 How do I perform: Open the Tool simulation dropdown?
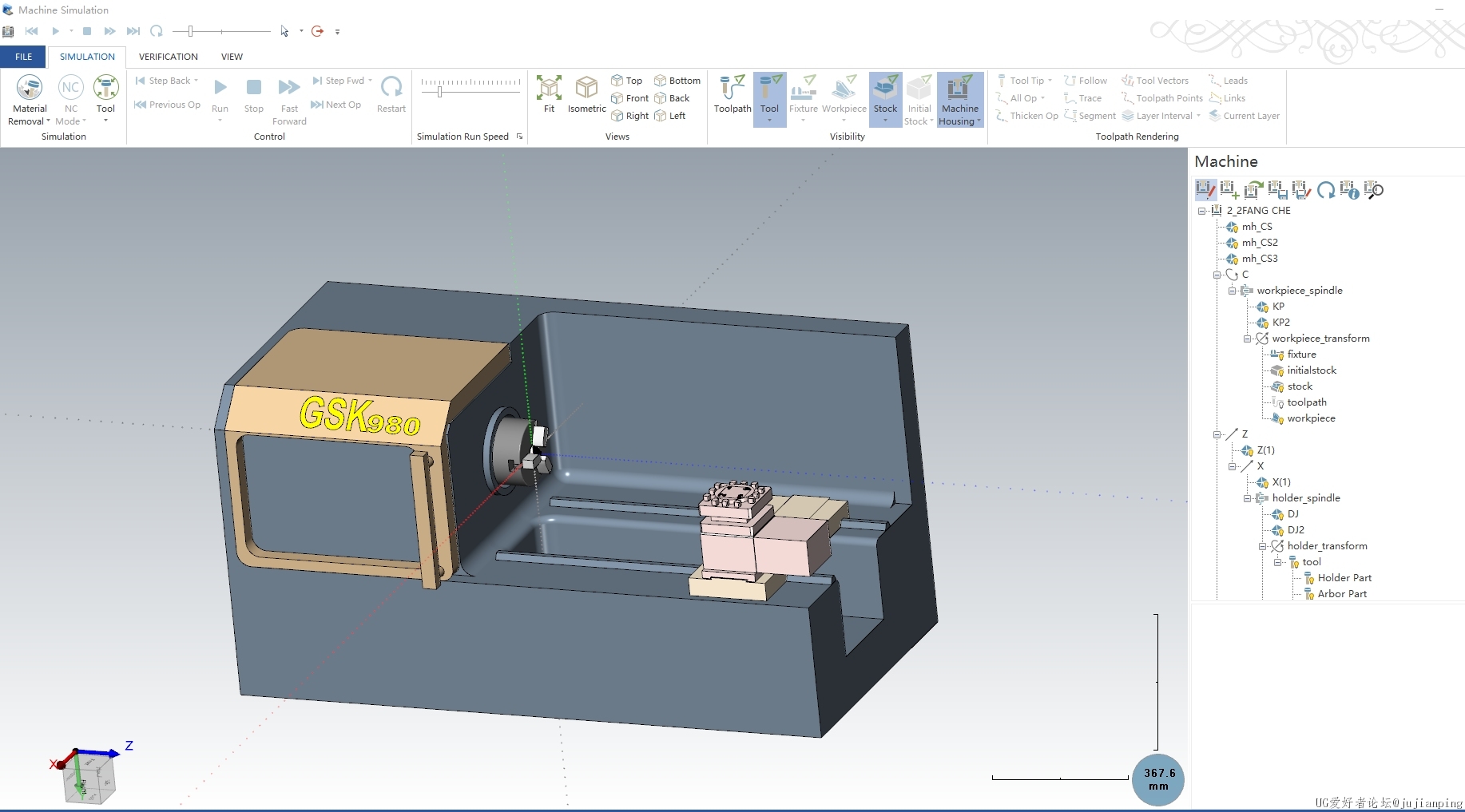pyautogui.click(x=105, y=121)
